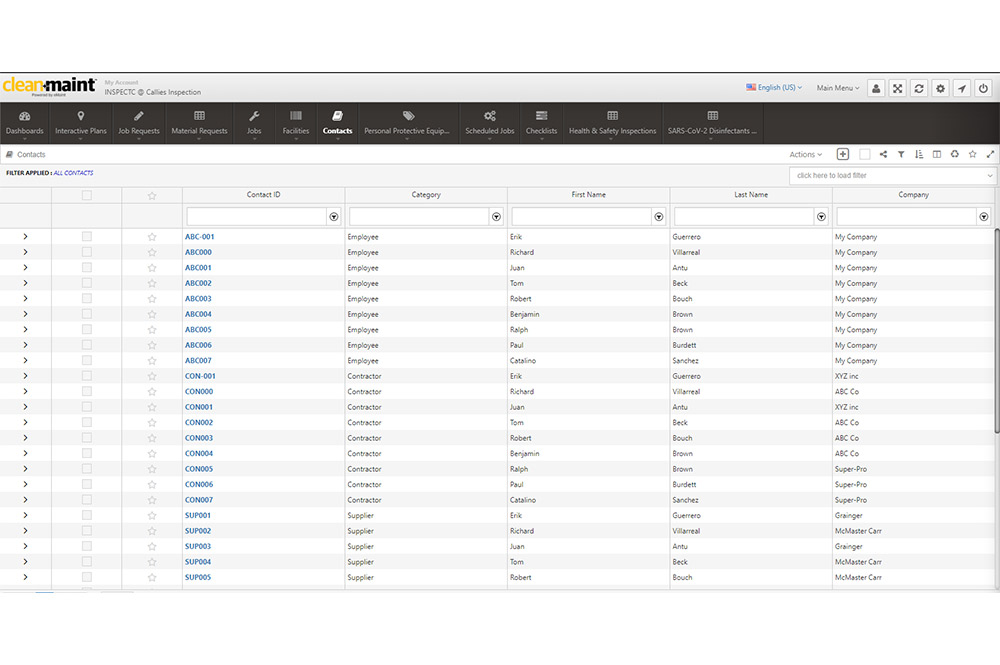This screenshot has height=665, width=1000.
Task: Click the First Name filter input field
Action: 582,217
